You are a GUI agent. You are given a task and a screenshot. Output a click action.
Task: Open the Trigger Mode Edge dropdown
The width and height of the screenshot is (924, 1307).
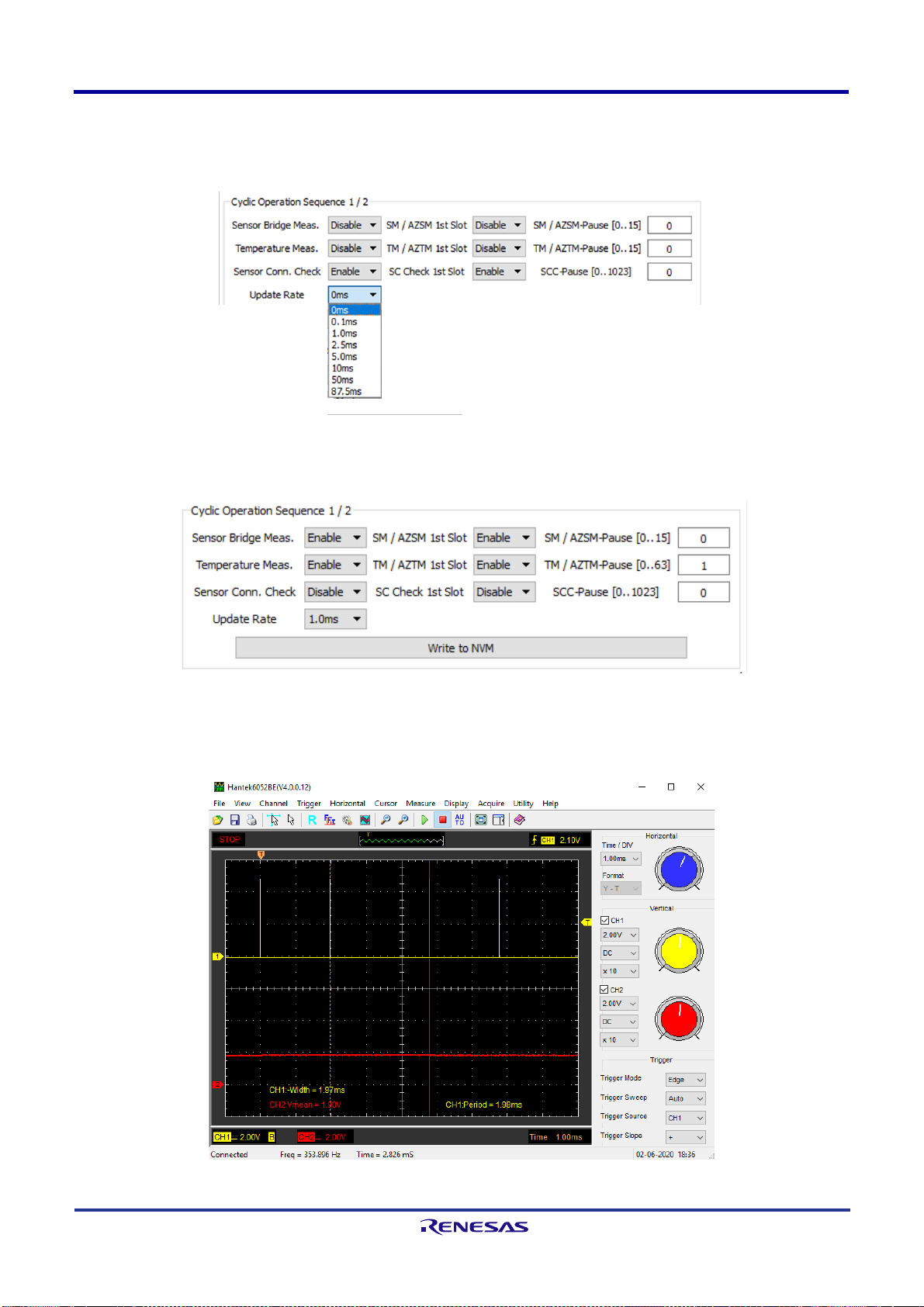686,1080
